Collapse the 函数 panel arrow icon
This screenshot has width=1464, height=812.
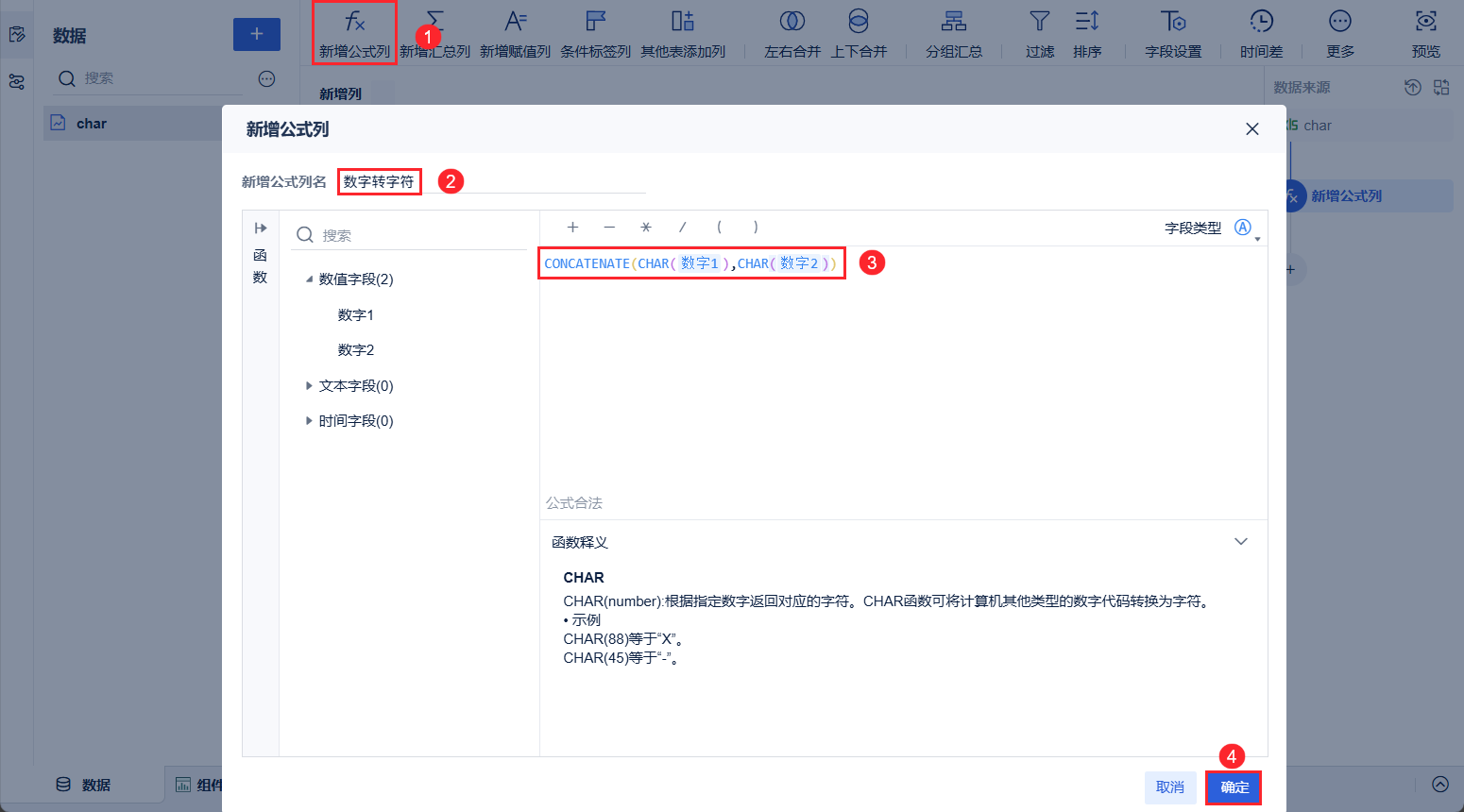261,228
